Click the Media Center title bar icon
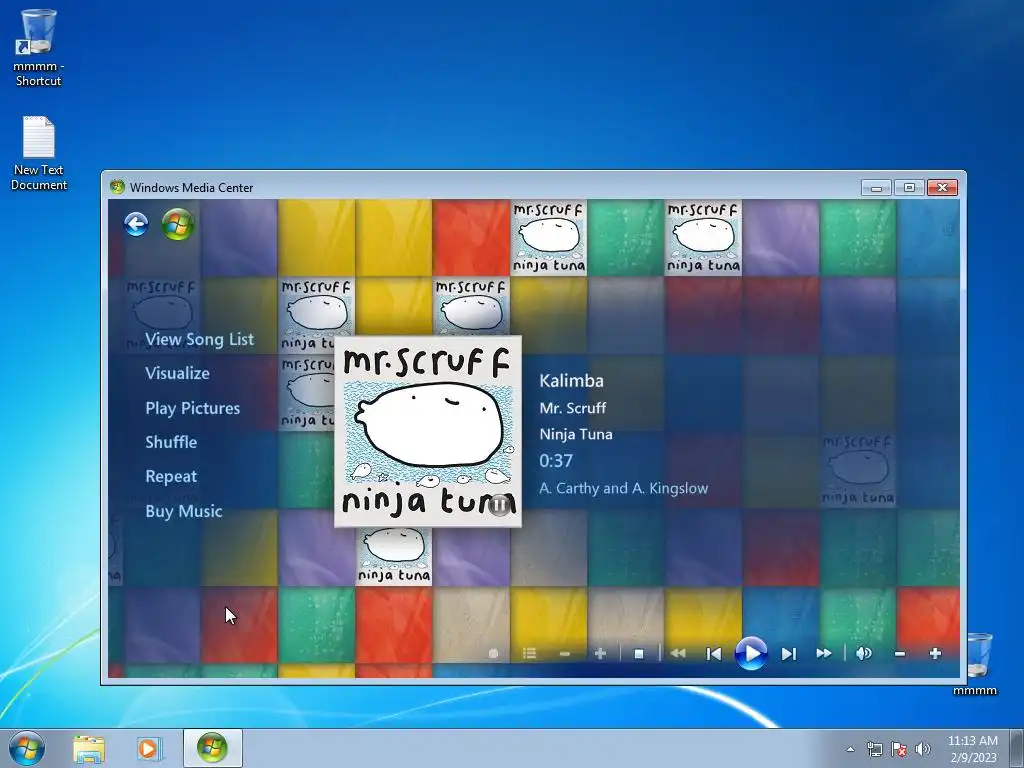The image size is (1024, 768). (x=118, y=187)
